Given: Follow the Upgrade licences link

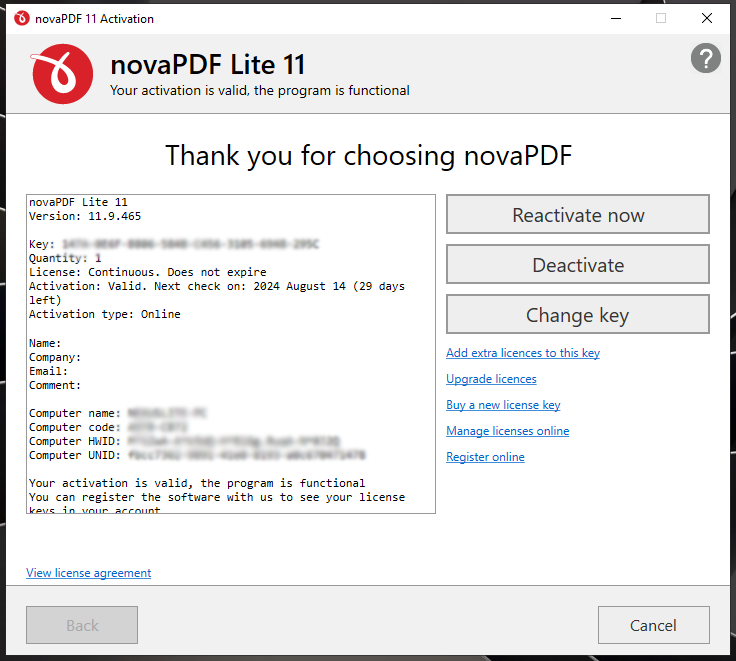Looking at the screenshot, I should [x=491, y=379].
